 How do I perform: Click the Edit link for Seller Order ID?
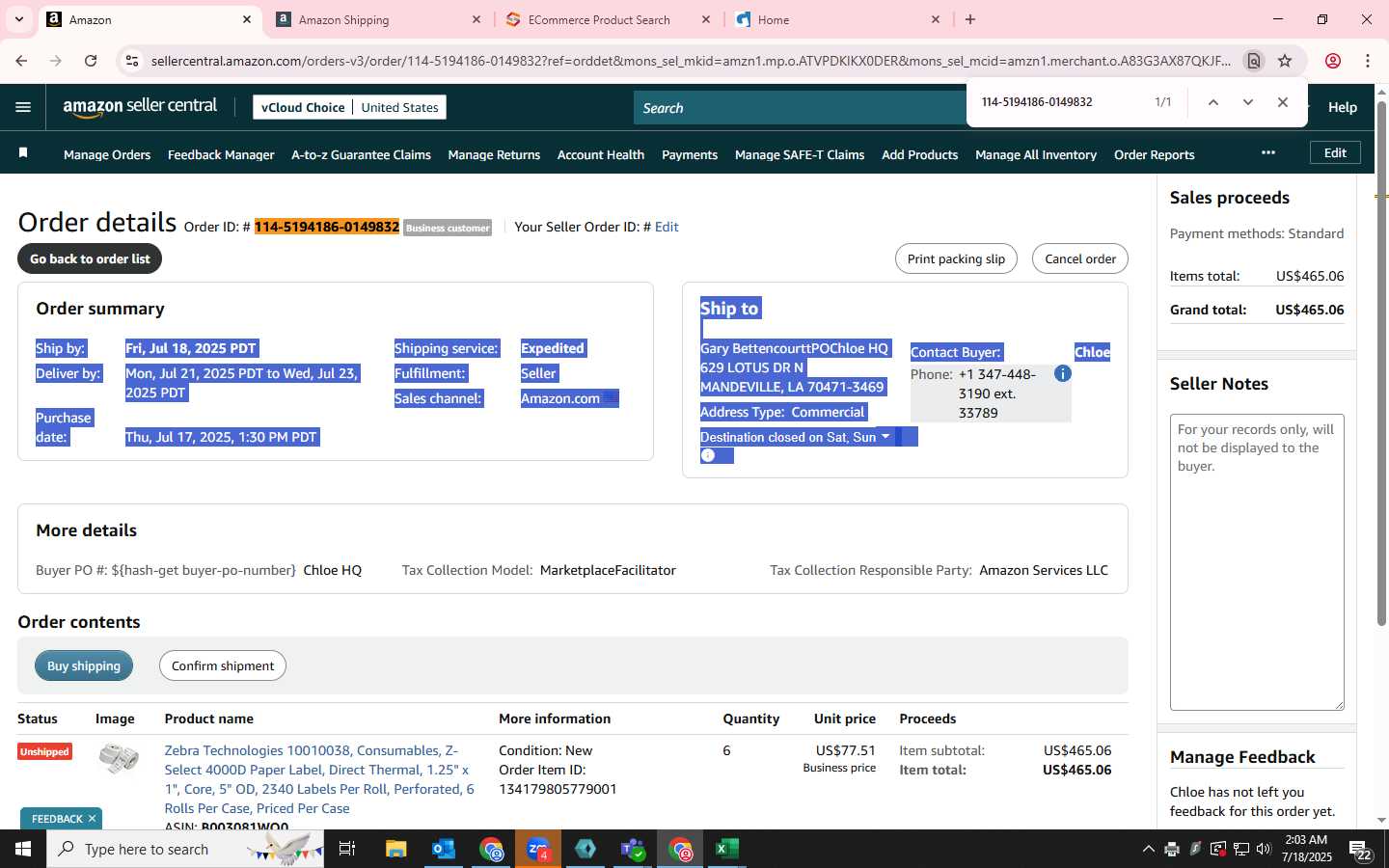coord(667,227)
